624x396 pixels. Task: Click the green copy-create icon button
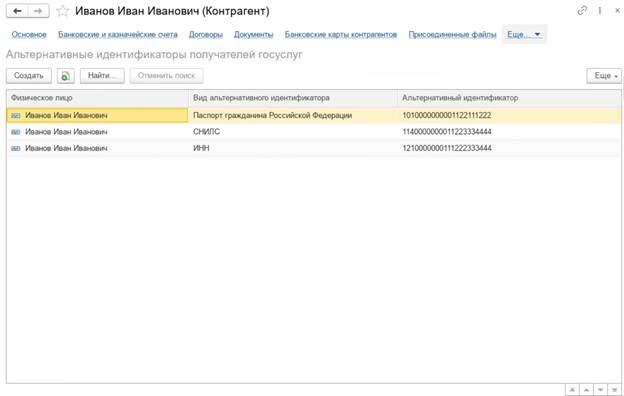(66, 76)
